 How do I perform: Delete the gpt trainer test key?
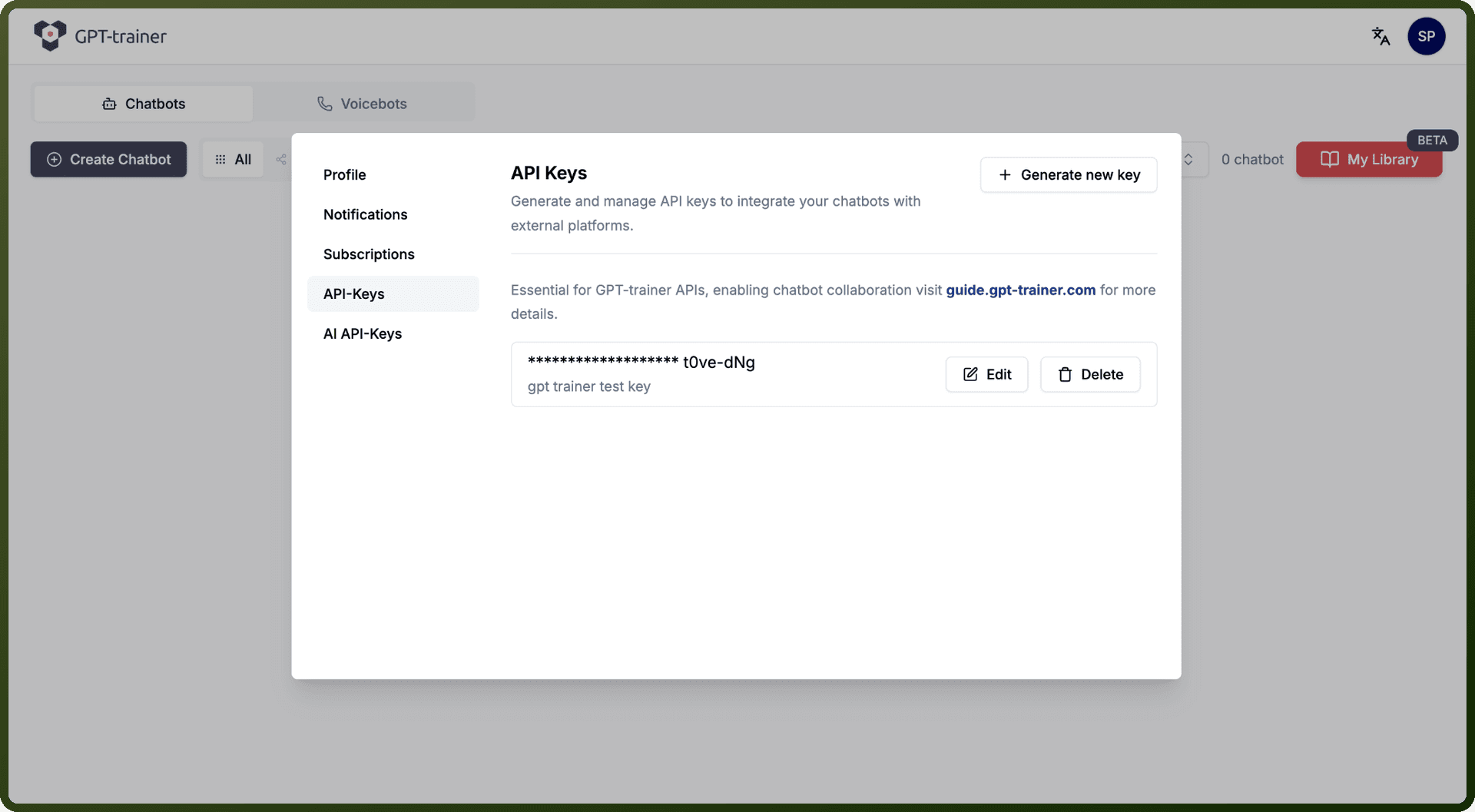(x=1090, y=374)
